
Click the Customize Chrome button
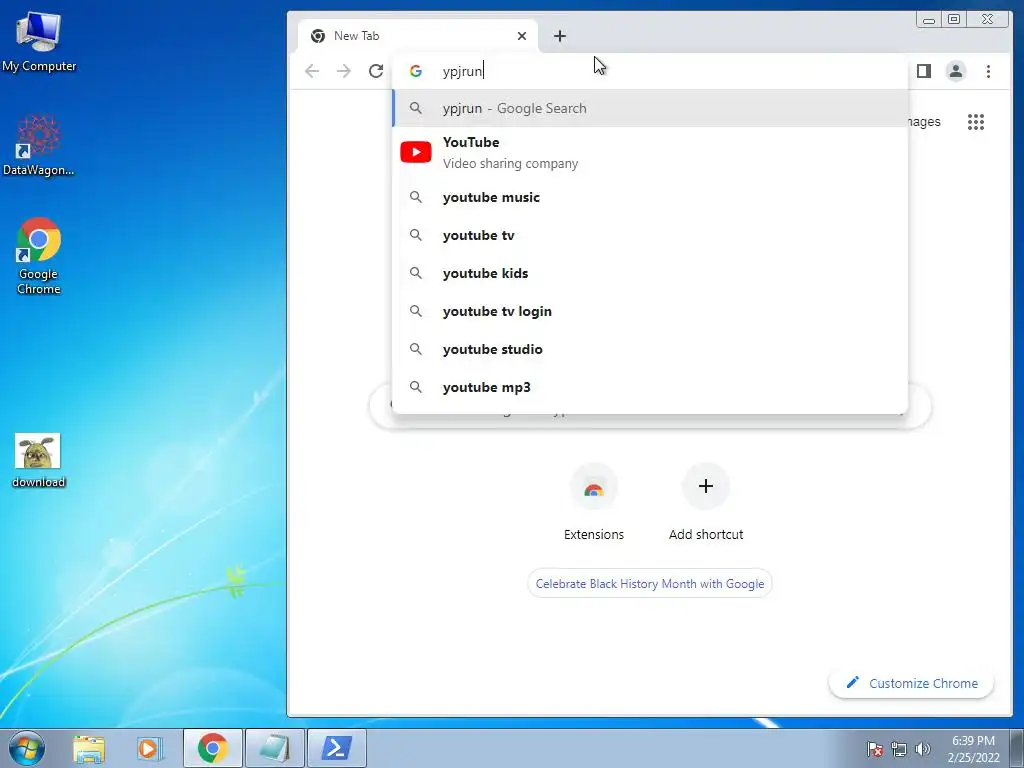pyautogui.click(x=912, y=683)
